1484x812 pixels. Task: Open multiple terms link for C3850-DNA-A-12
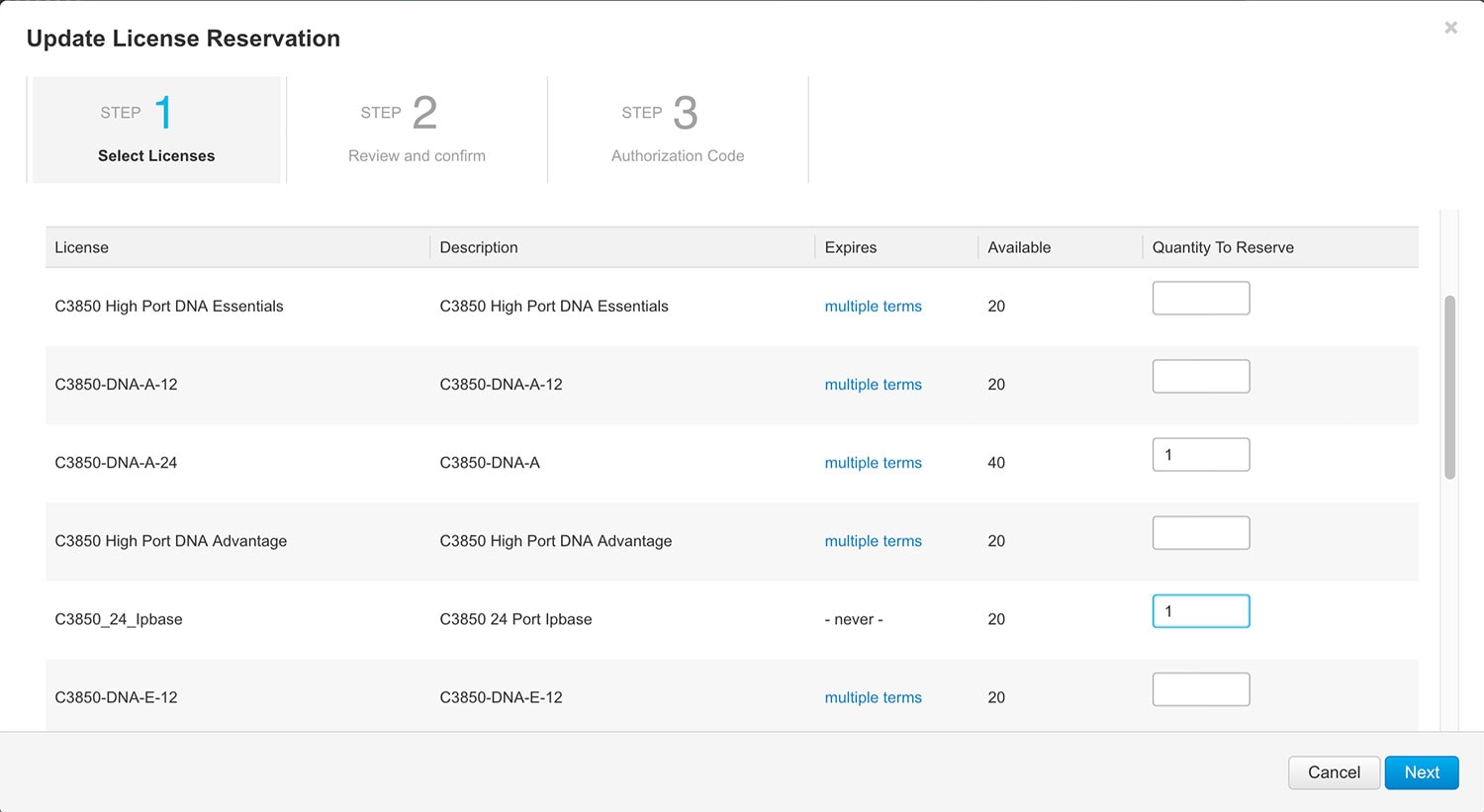873,385
